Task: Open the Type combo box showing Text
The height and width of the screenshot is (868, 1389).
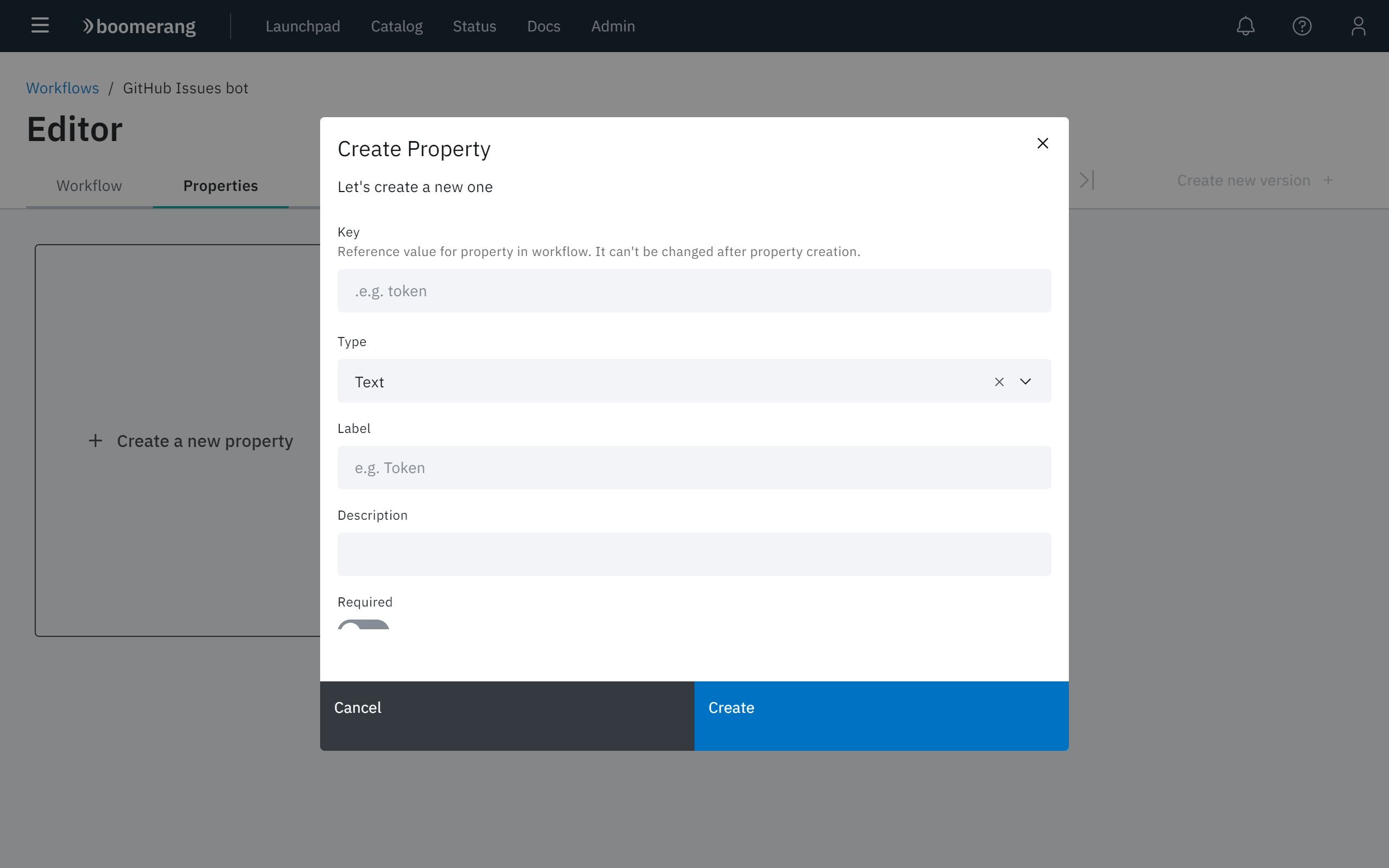Action: click(x=660, y=382)
